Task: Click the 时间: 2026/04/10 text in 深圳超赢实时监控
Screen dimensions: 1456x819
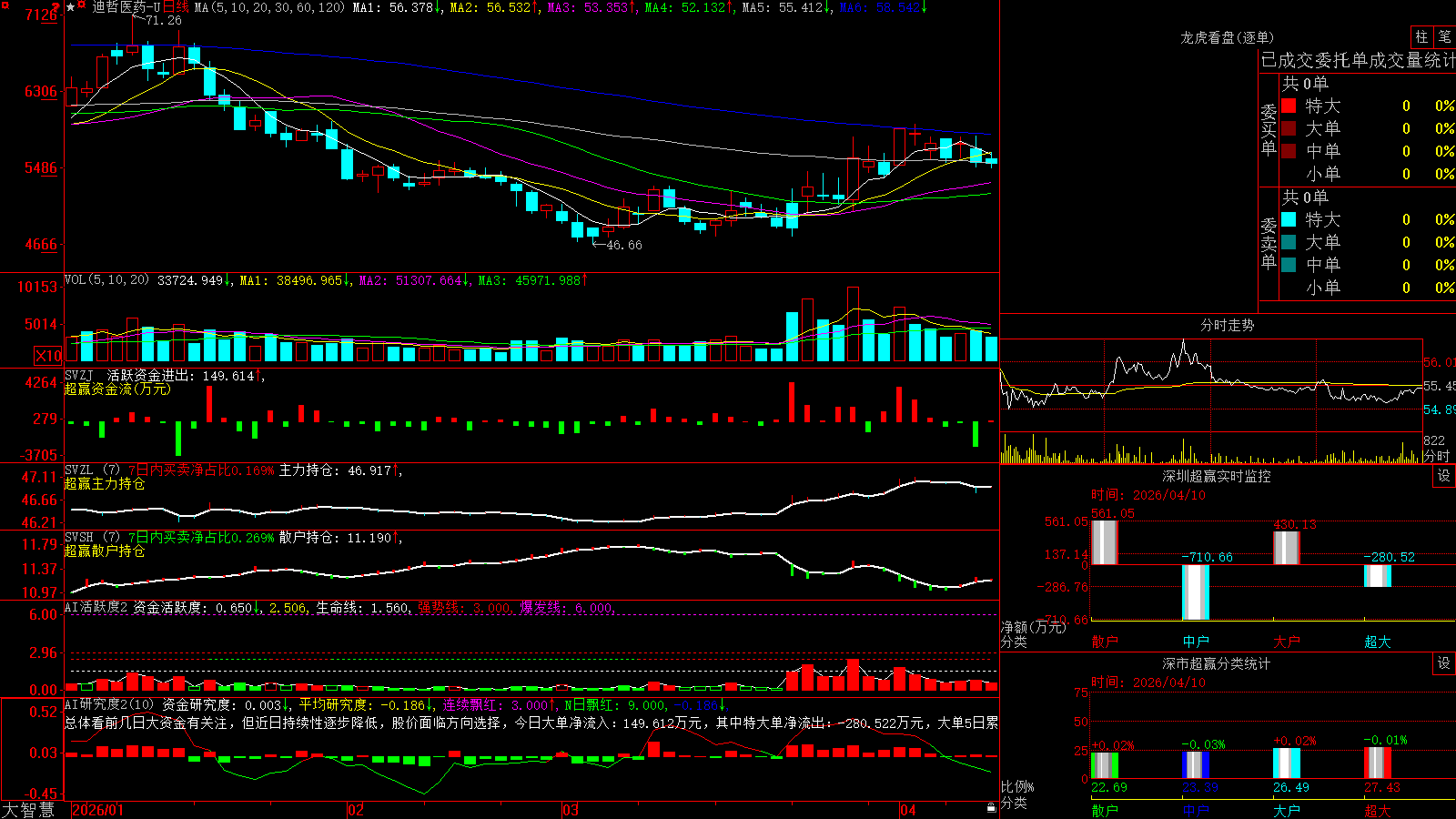Action: [1148, 495]
